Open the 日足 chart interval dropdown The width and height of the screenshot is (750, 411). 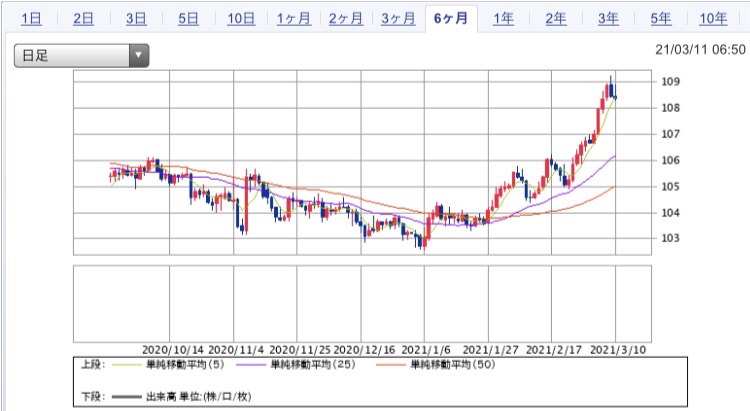[81, 56]
